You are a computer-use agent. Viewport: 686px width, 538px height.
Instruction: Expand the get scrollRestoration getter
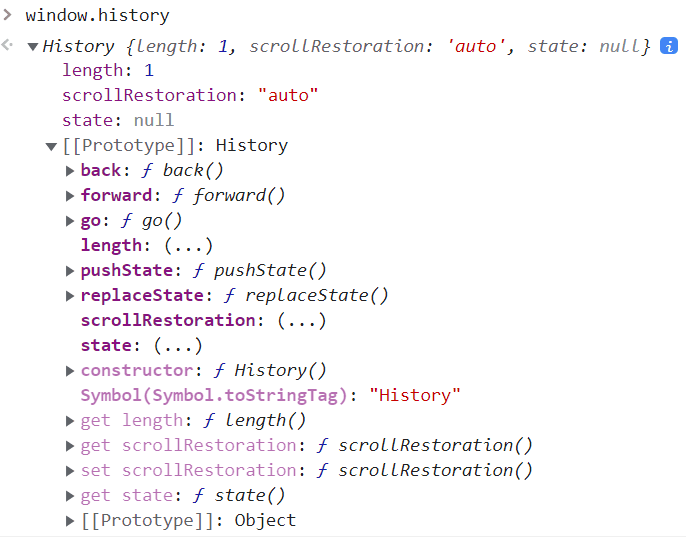70,446
